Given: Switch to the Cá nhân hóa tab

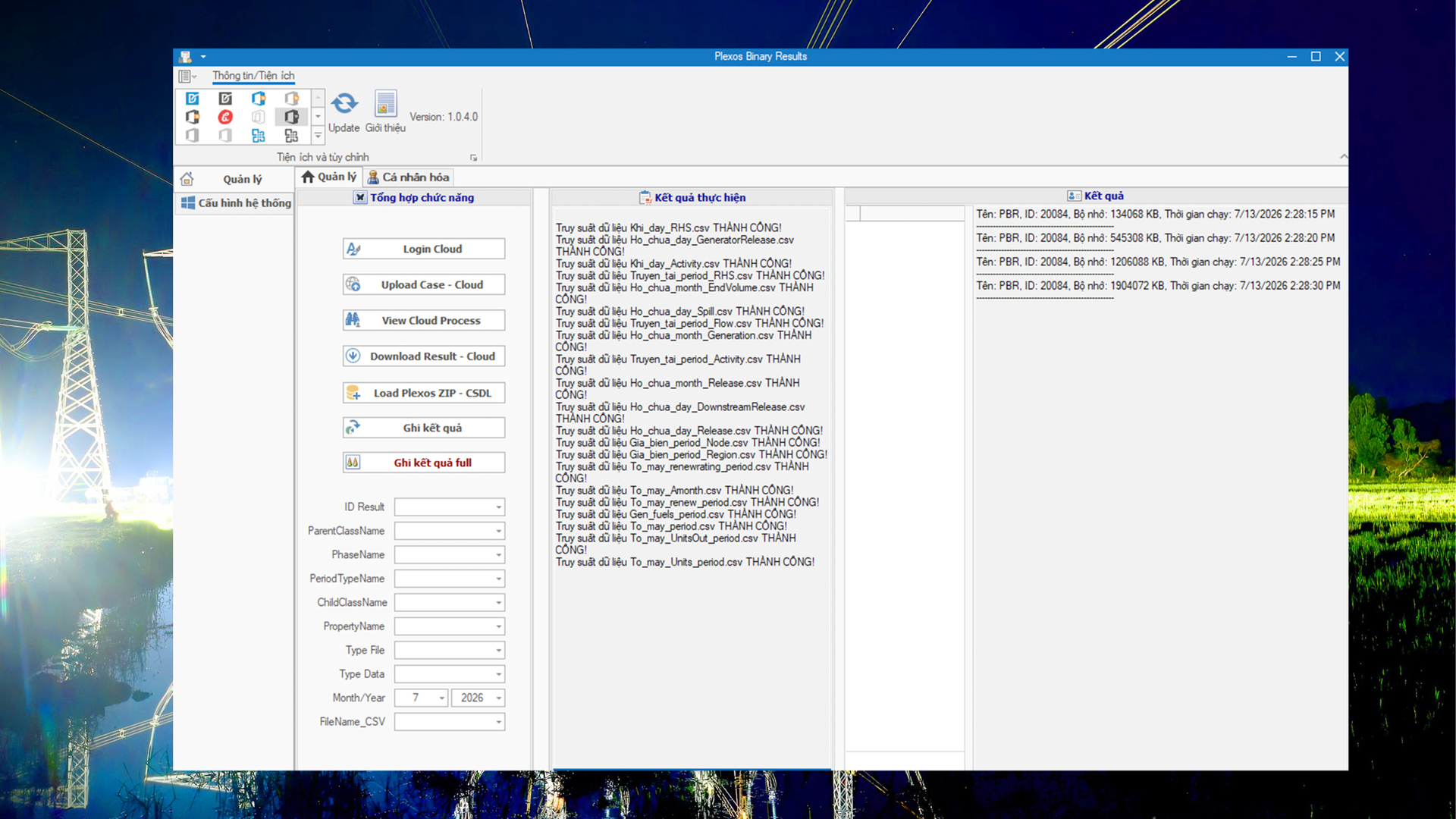Looking at the screenshot, I should coord(408,177).
